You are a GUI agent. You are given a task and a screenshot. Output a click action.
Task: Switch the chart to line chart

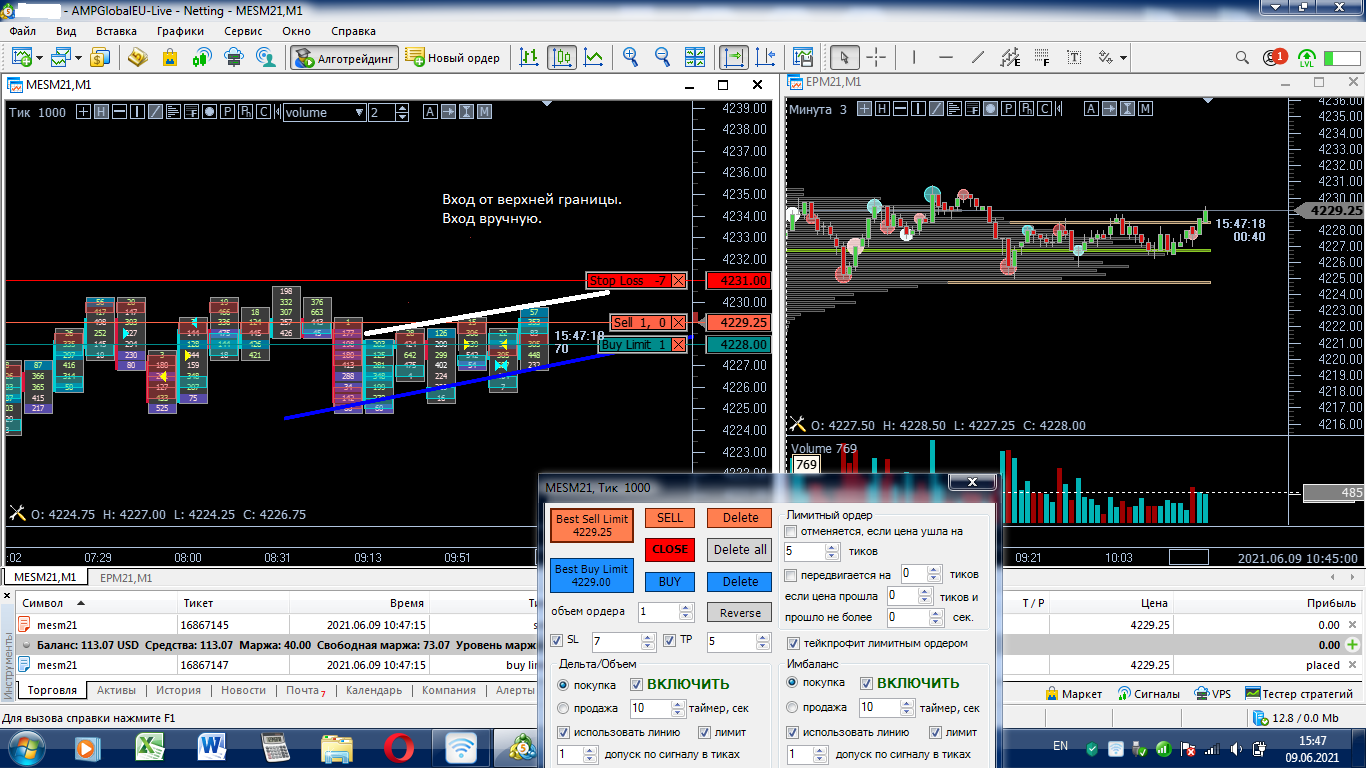pyautogui.click(x=594, y=57)
